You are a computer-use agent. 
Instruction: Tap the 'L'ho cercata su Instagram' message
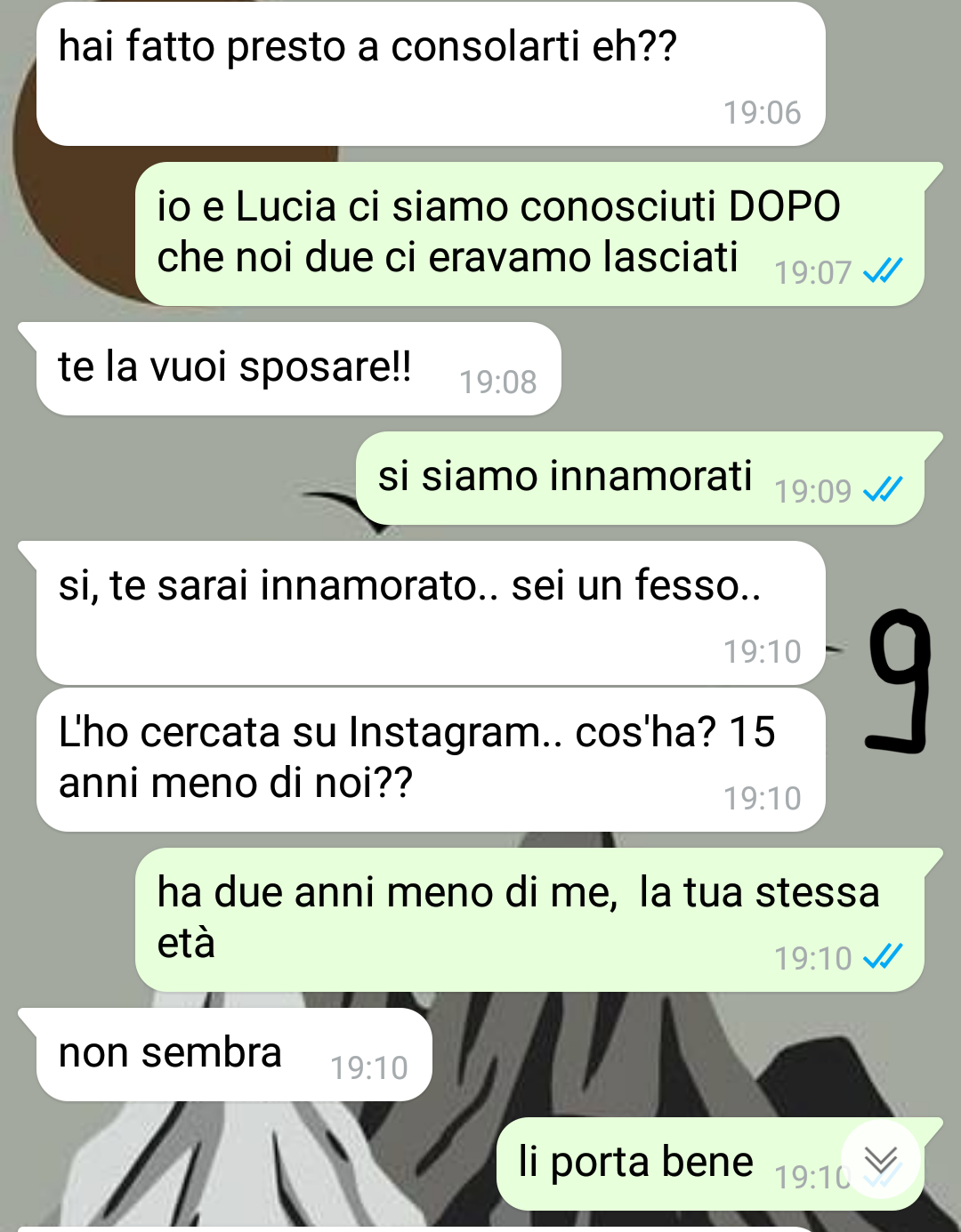tap(431, 760)
